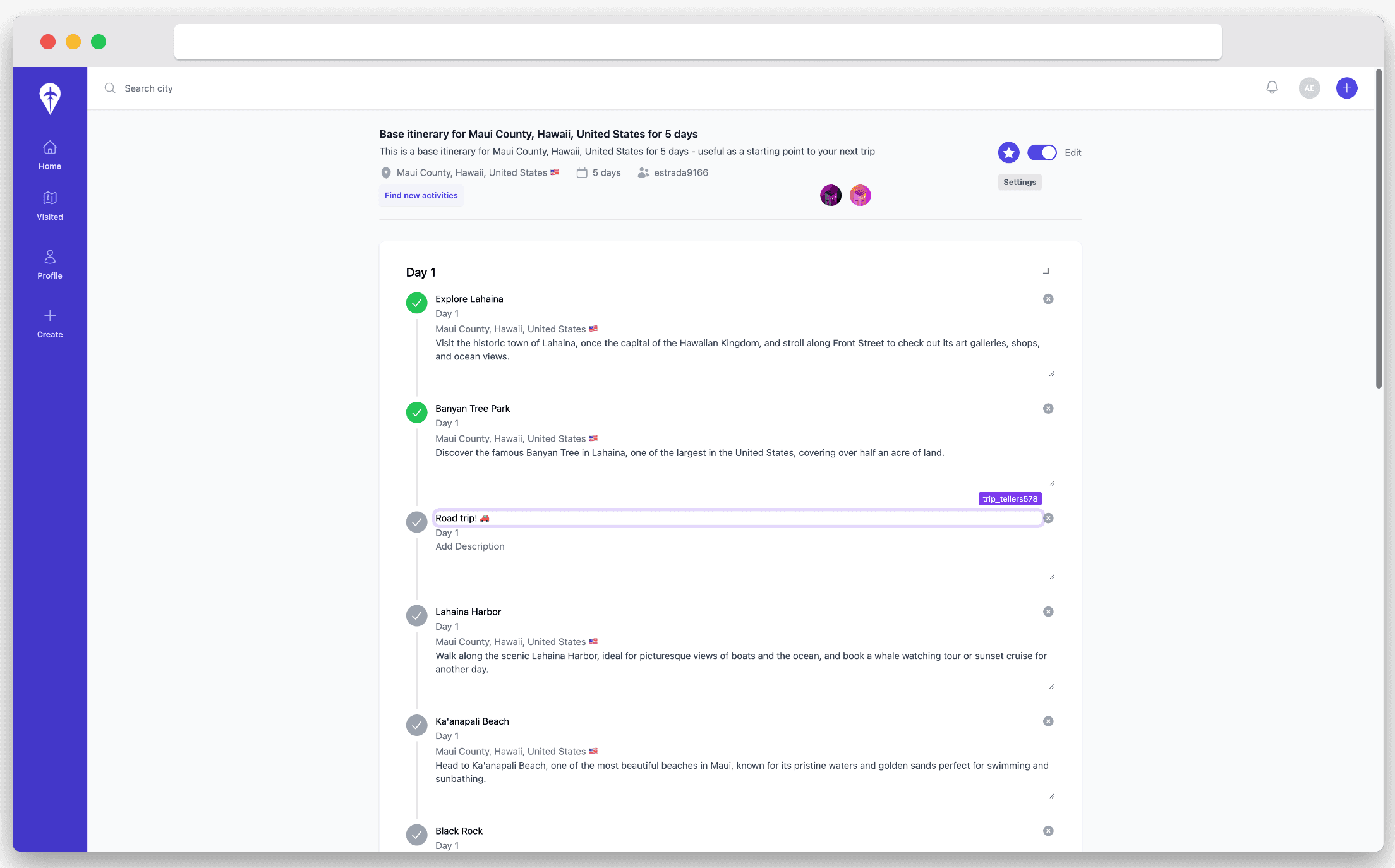
Task: Click the Profile sidebar navigation icon
Action: click(x=49, y=258)
